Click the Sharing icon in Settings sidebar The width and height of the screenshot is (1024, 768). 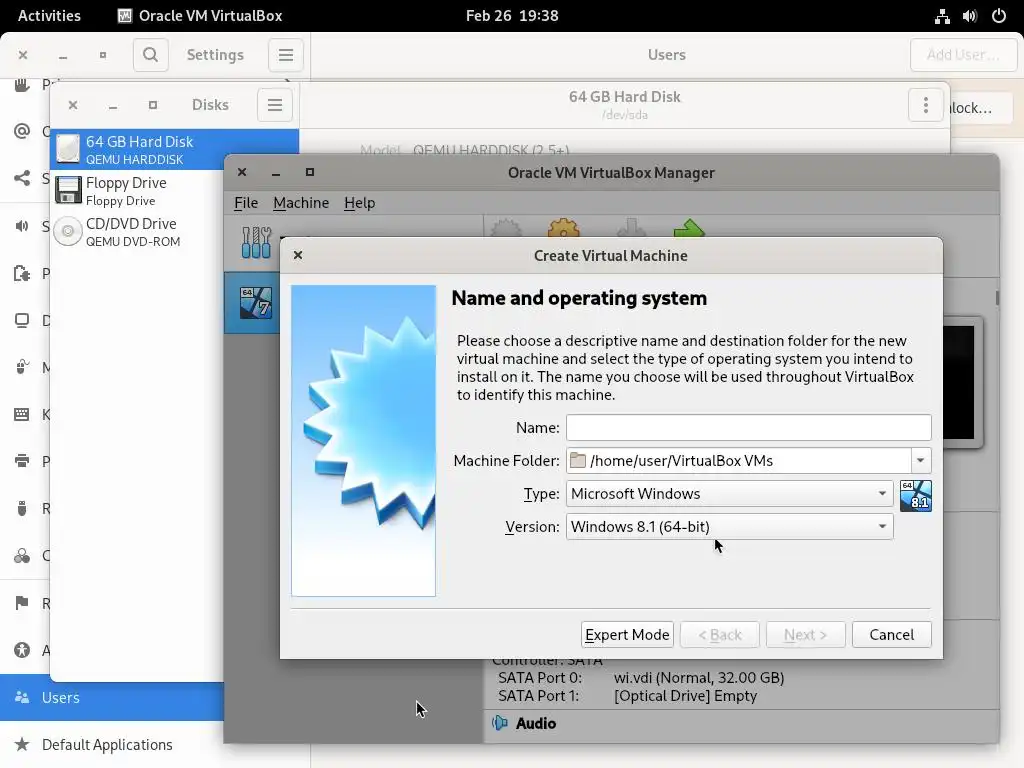pos(22,178)
